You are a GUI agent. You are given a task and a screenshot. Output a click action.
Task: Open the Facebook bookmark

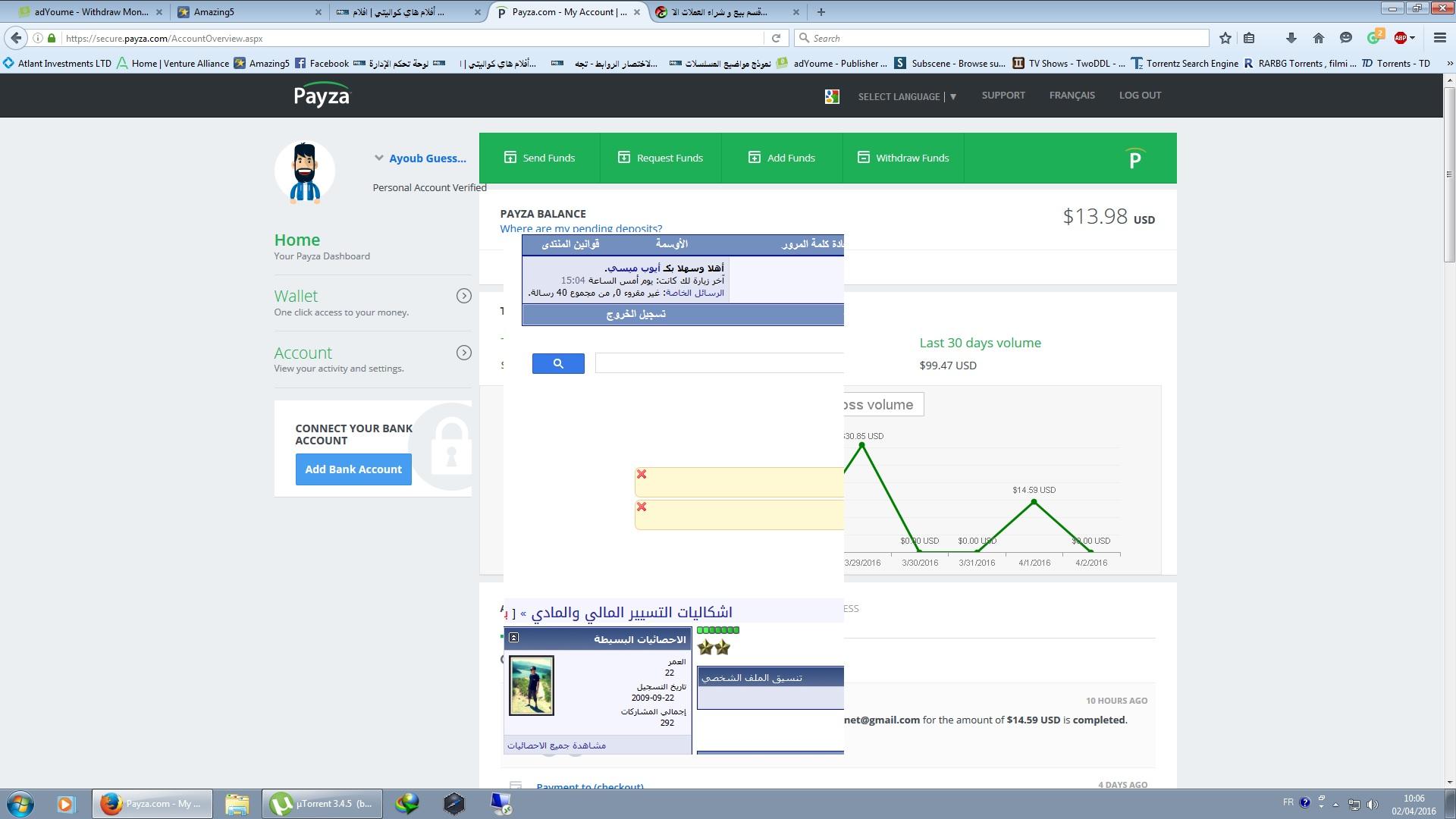[x=322, y=64]
